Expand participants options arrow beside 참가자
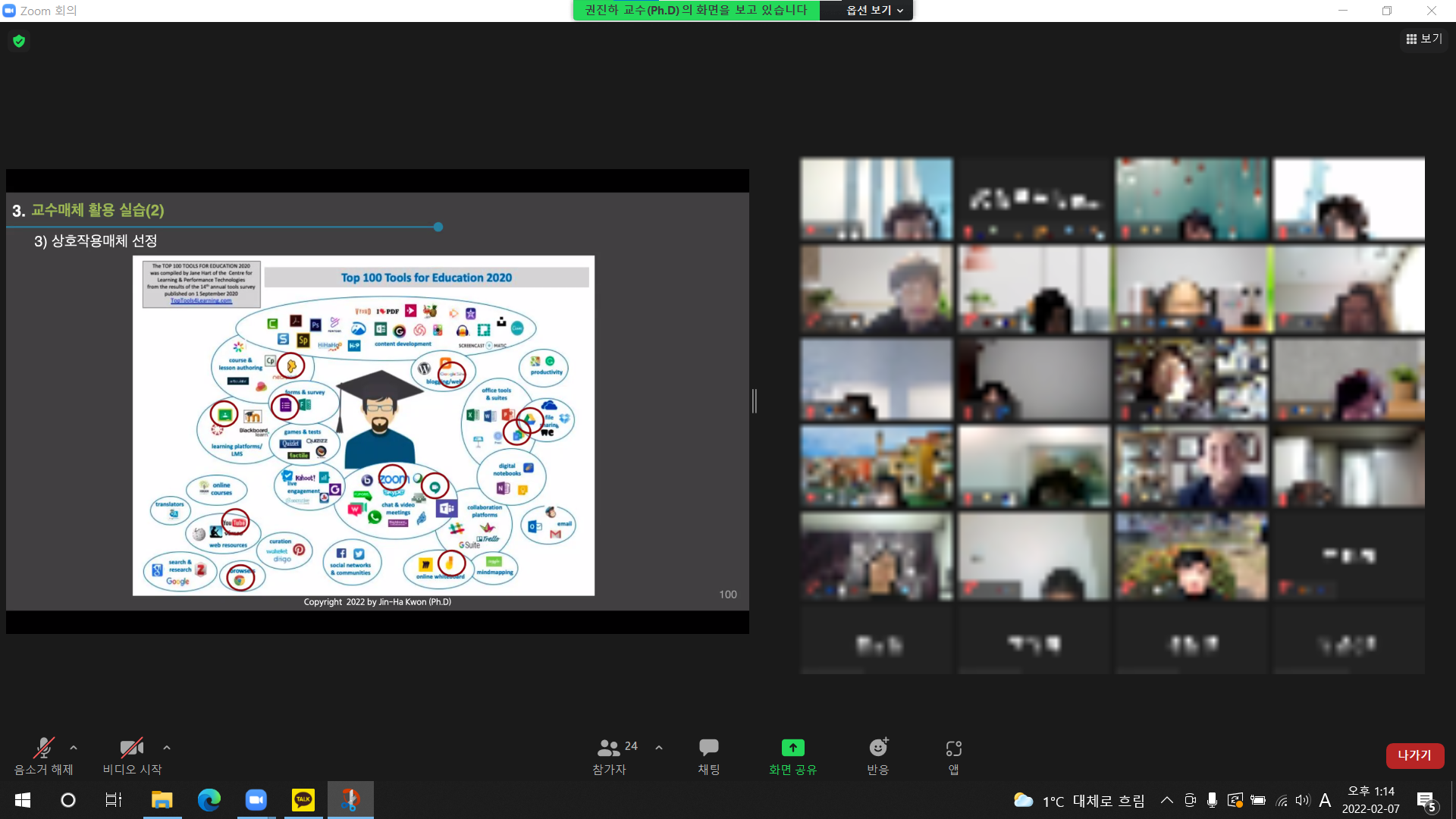The height and width of the screenshot is (819, 1456). (x=659, y=748)
